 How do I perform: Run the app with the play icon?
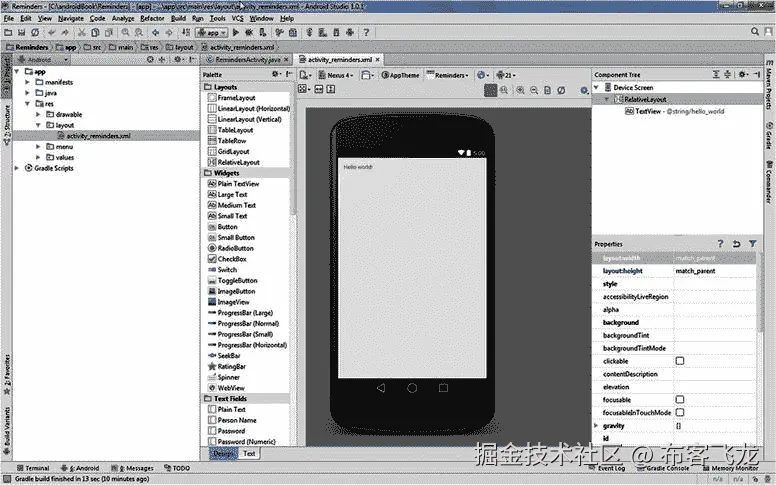point(236,33)
